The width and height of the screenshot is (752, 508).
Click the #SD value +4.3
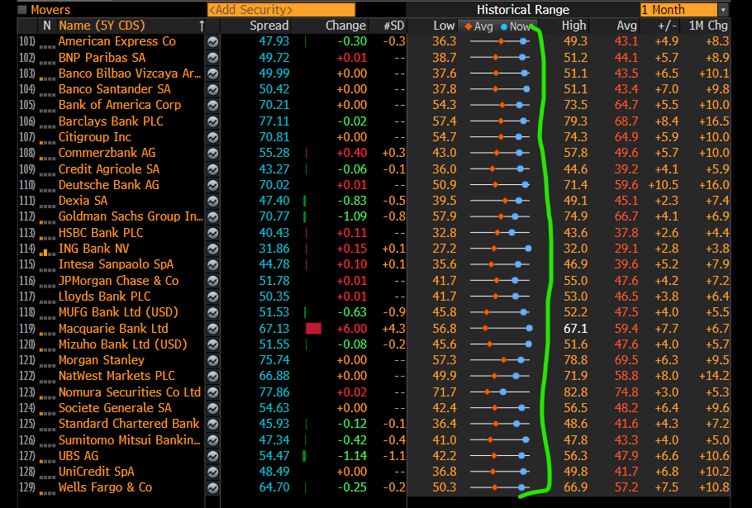click(394, 329)
